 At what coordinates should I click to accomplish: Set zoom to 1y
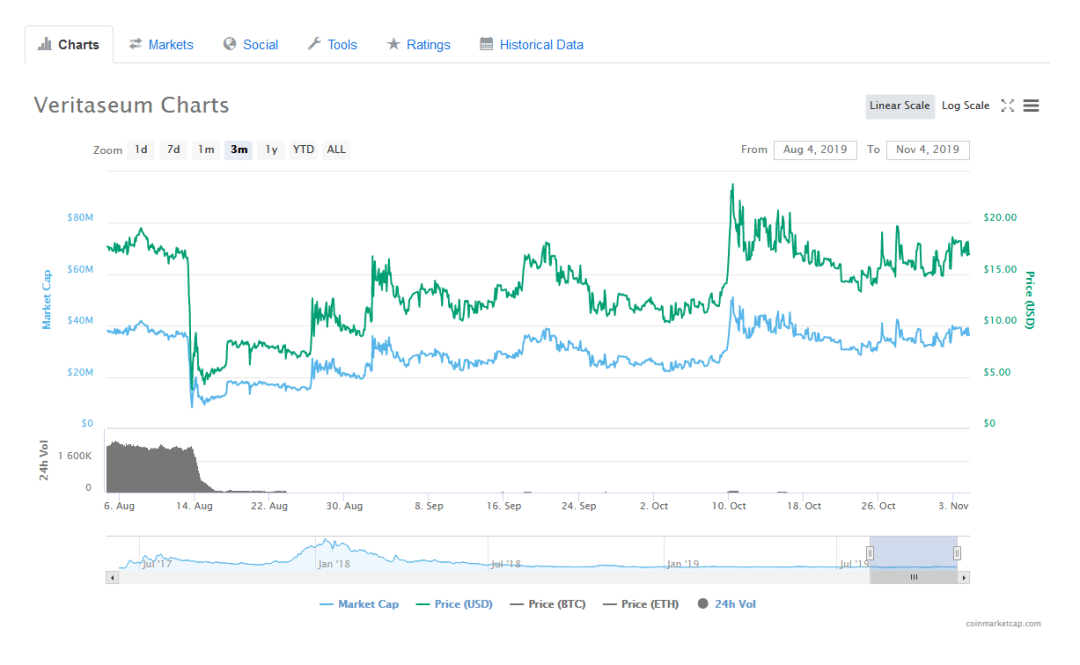coord(271,150)
